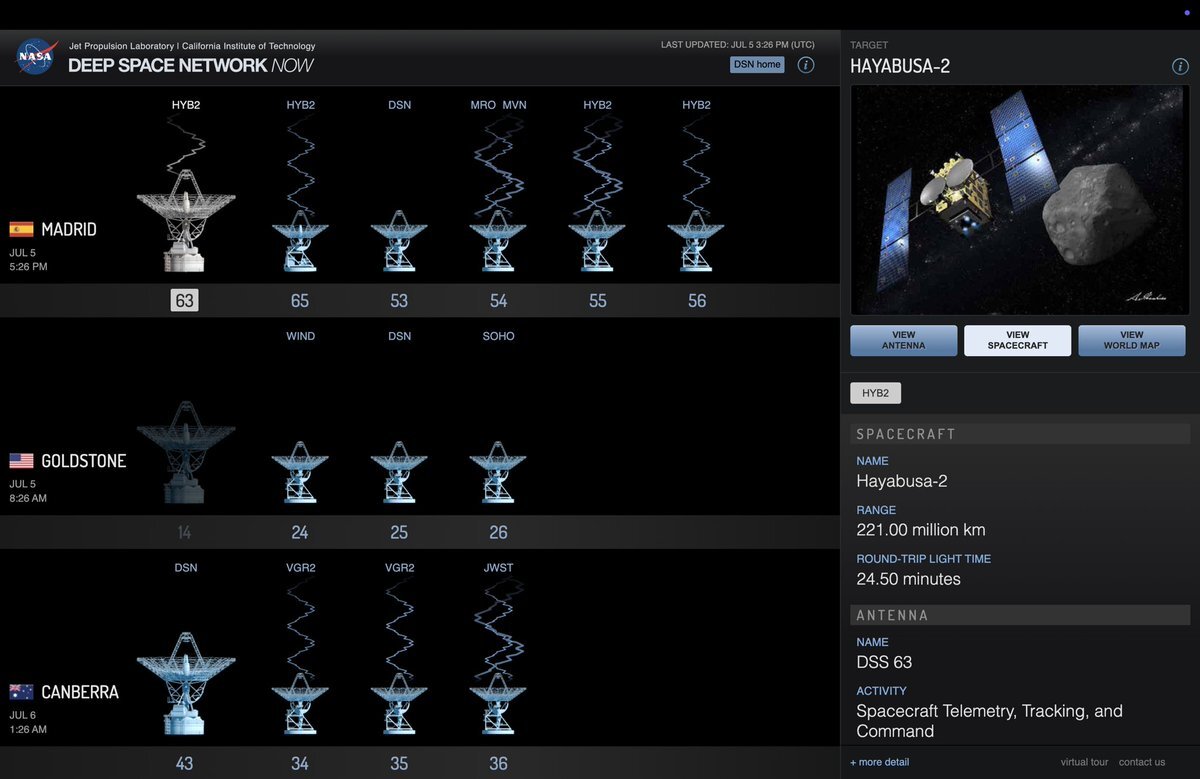Click HYB2 label above antenna 56
Viewport: 1200px width, 779px height.
pos(696,105)
